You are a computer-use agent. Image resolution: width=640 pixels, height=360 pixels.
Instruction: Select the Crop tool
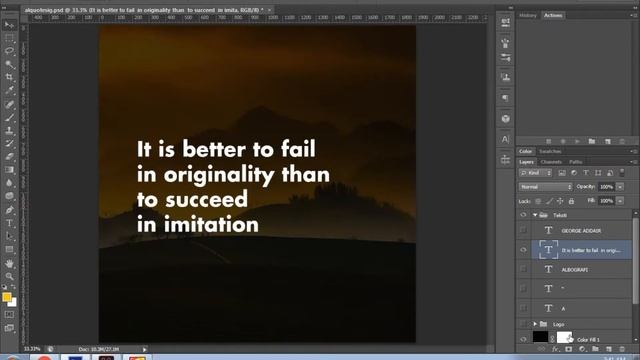9,77
